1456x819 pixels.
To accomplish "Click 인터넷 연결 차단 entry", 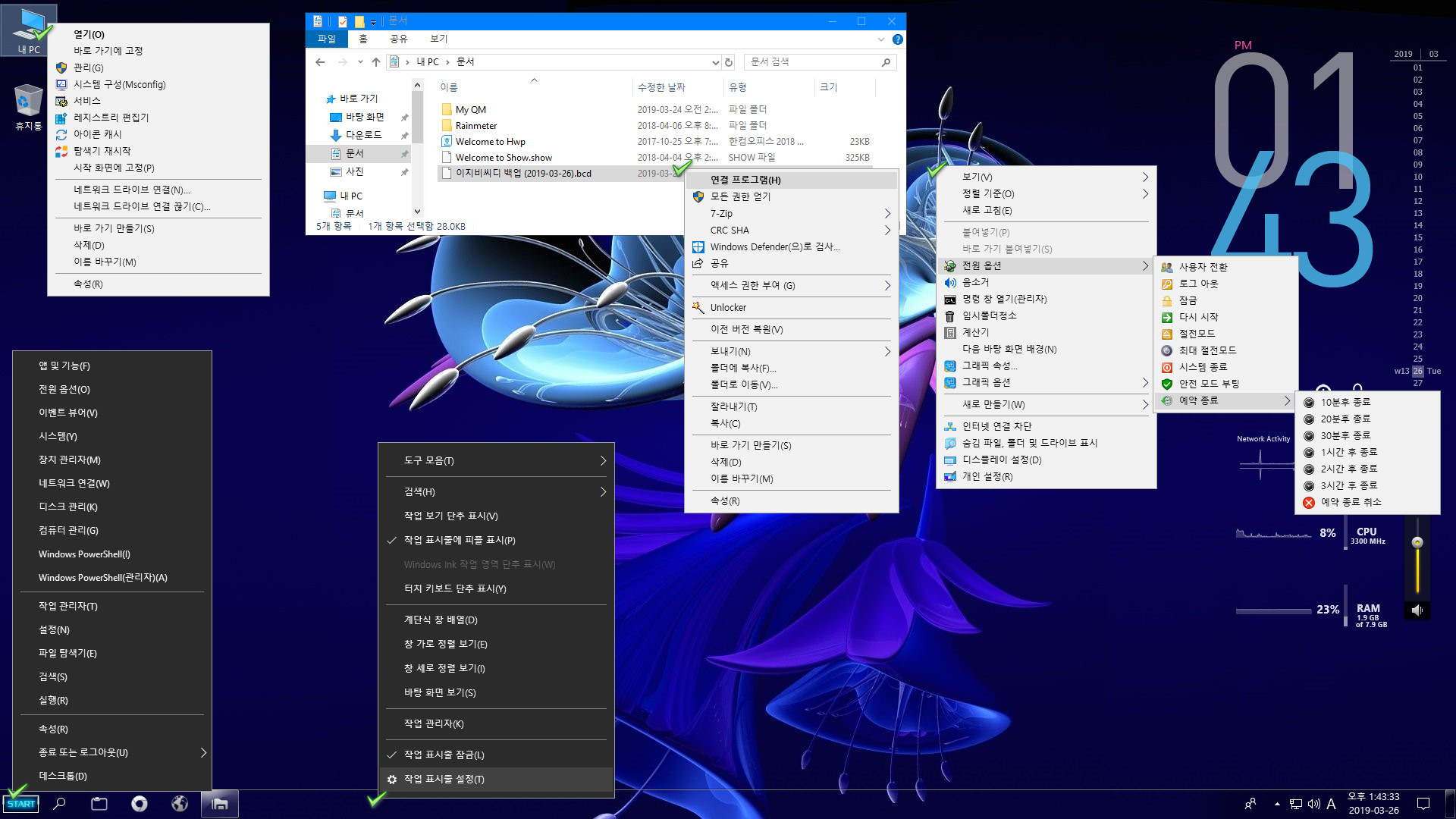I will pos(1046,426).
